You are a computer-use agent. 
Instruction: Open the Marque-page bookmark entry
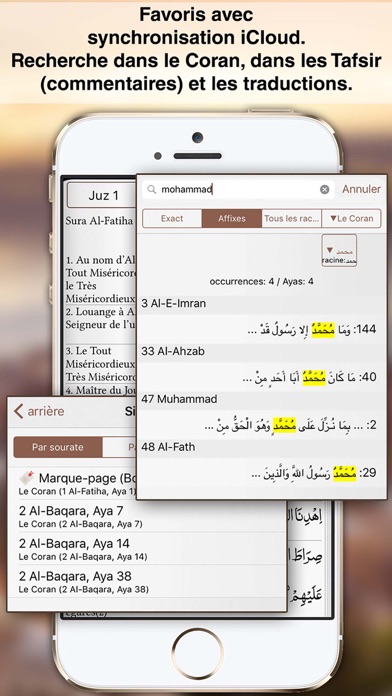coord(78,483)
